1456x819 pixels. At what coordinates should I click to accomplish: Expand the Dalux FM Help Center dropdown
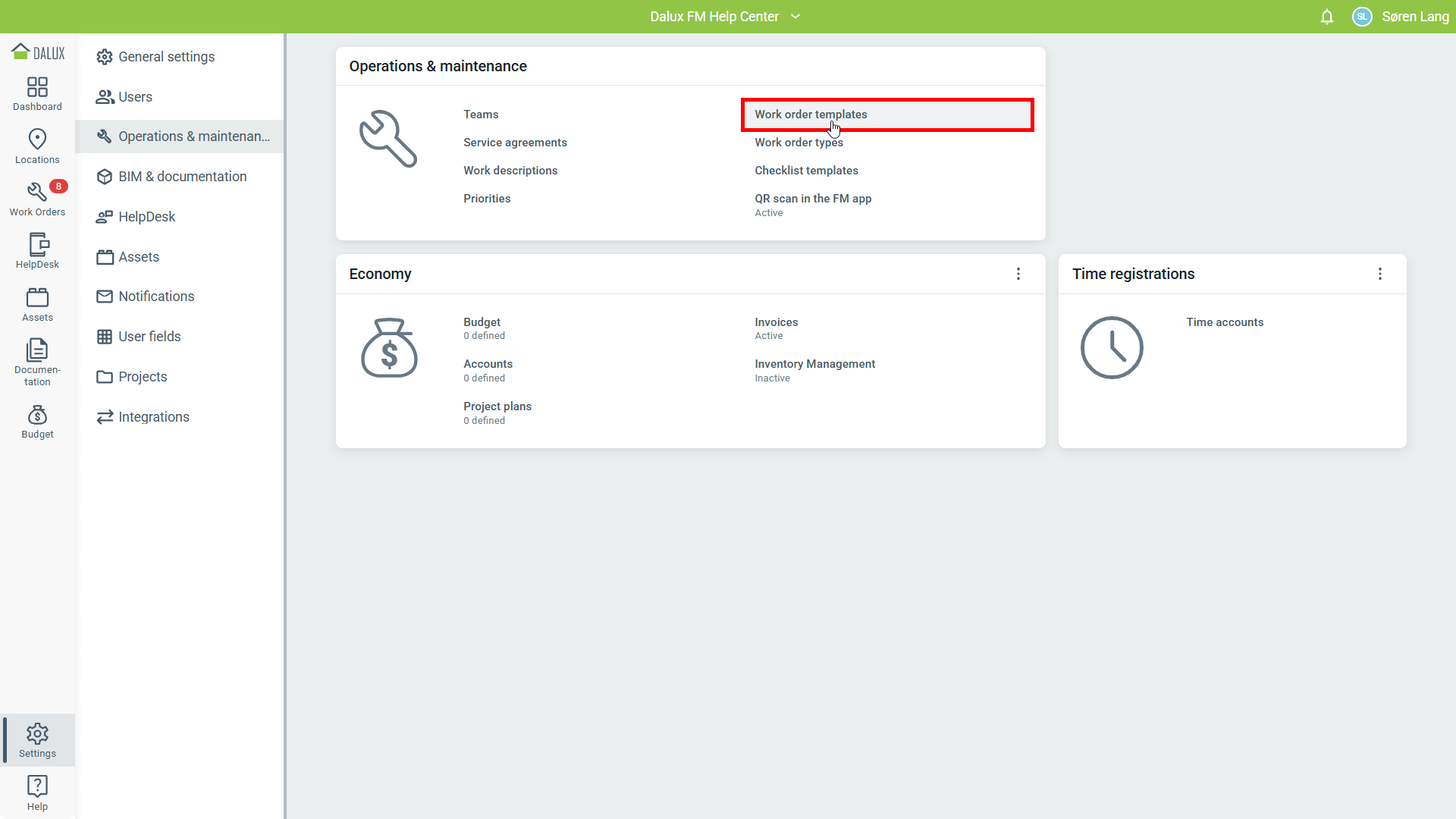pos(795,17)
